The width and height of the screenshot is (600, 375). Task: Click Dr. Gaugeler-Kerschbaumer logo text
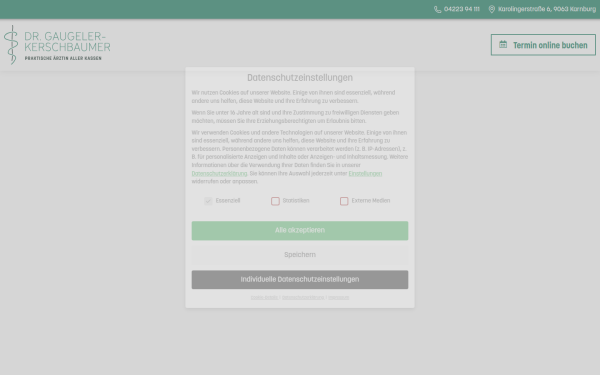coord(67,42)
